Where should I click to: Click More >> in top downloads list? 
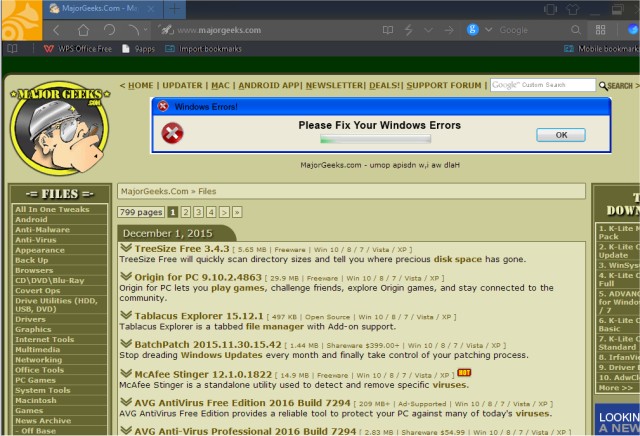(616, 388)
